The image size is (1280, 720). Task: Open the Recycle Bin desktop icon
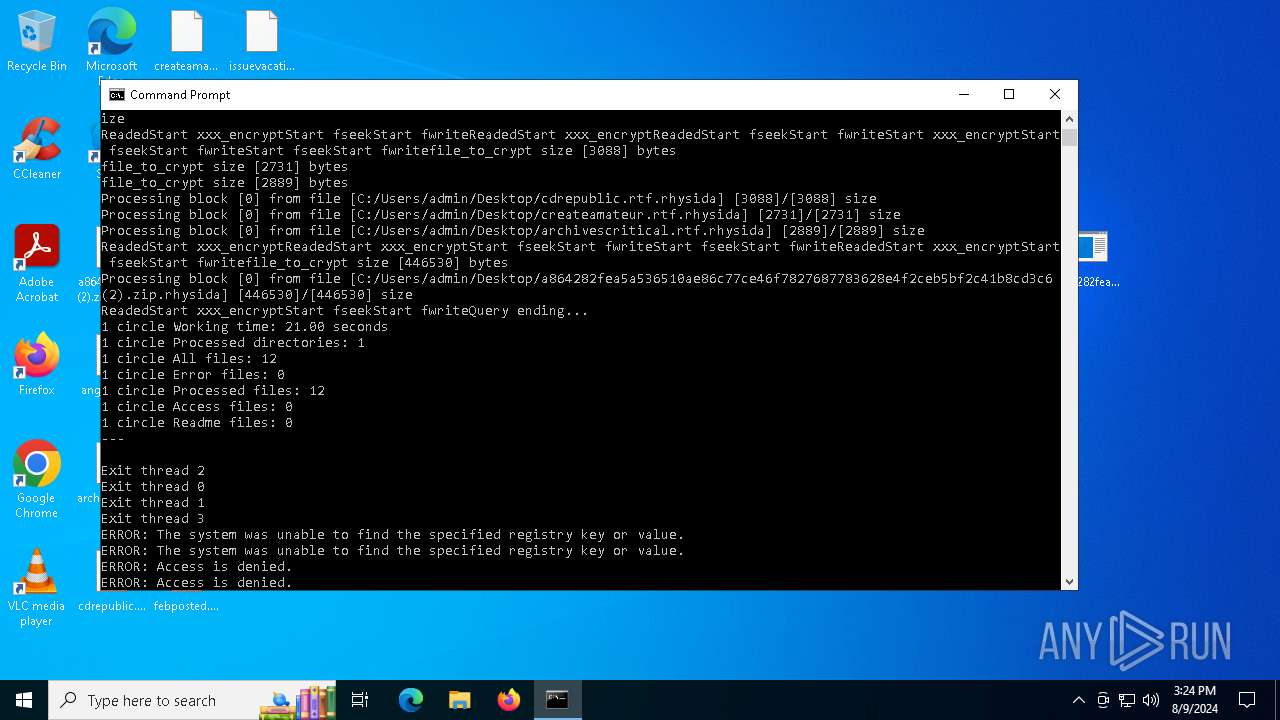click(37, 41)
